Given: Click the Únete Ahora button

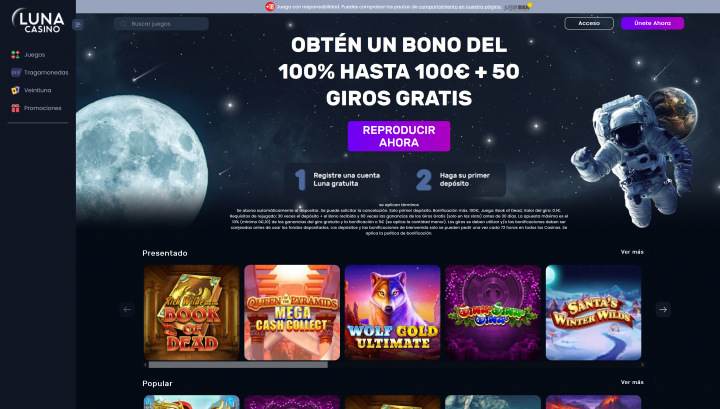Looking at the screenshot, I should [x=652, y=23].
